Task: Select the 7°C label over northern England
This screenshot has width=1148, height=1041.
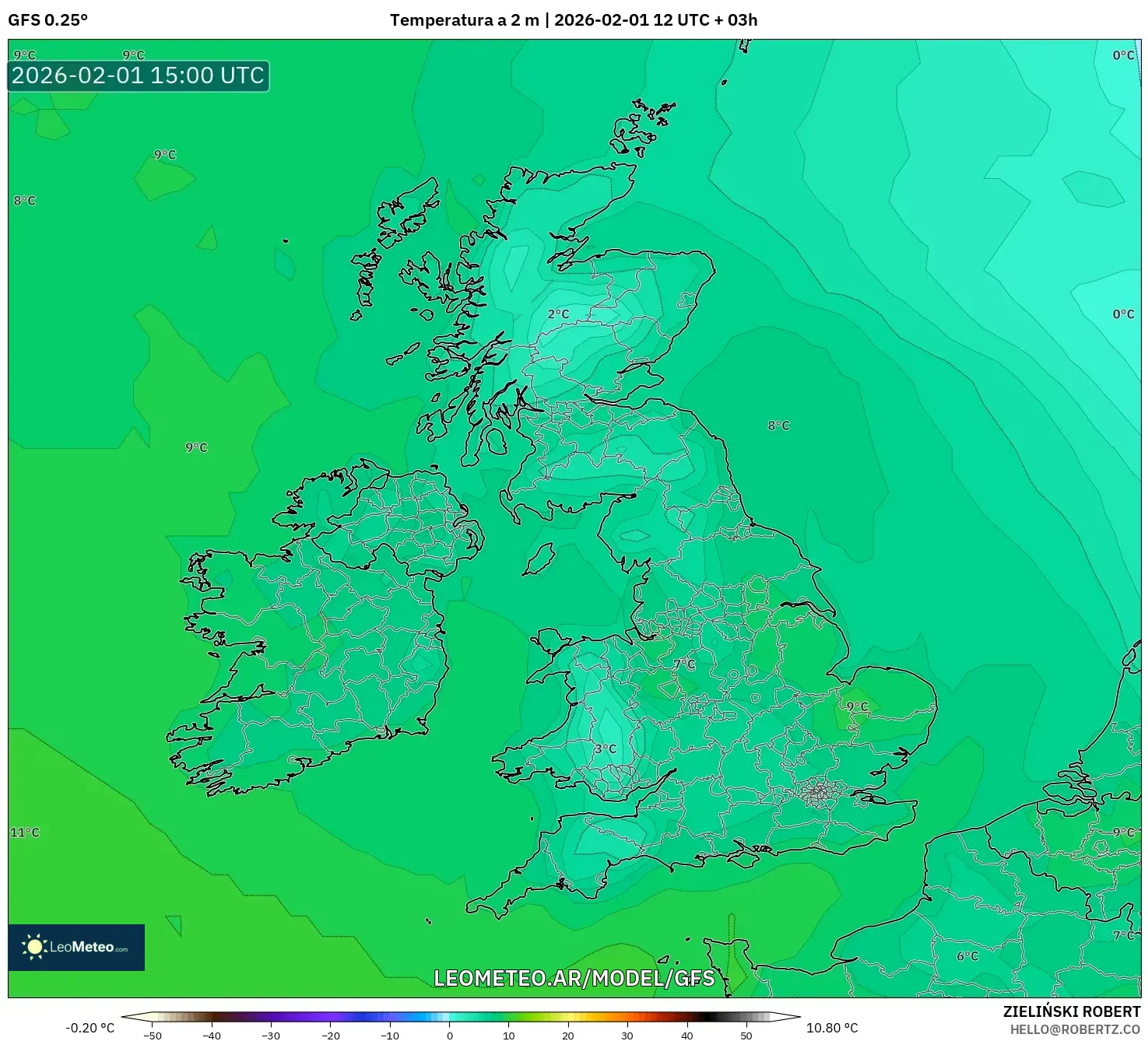Action: click(684, 663)
